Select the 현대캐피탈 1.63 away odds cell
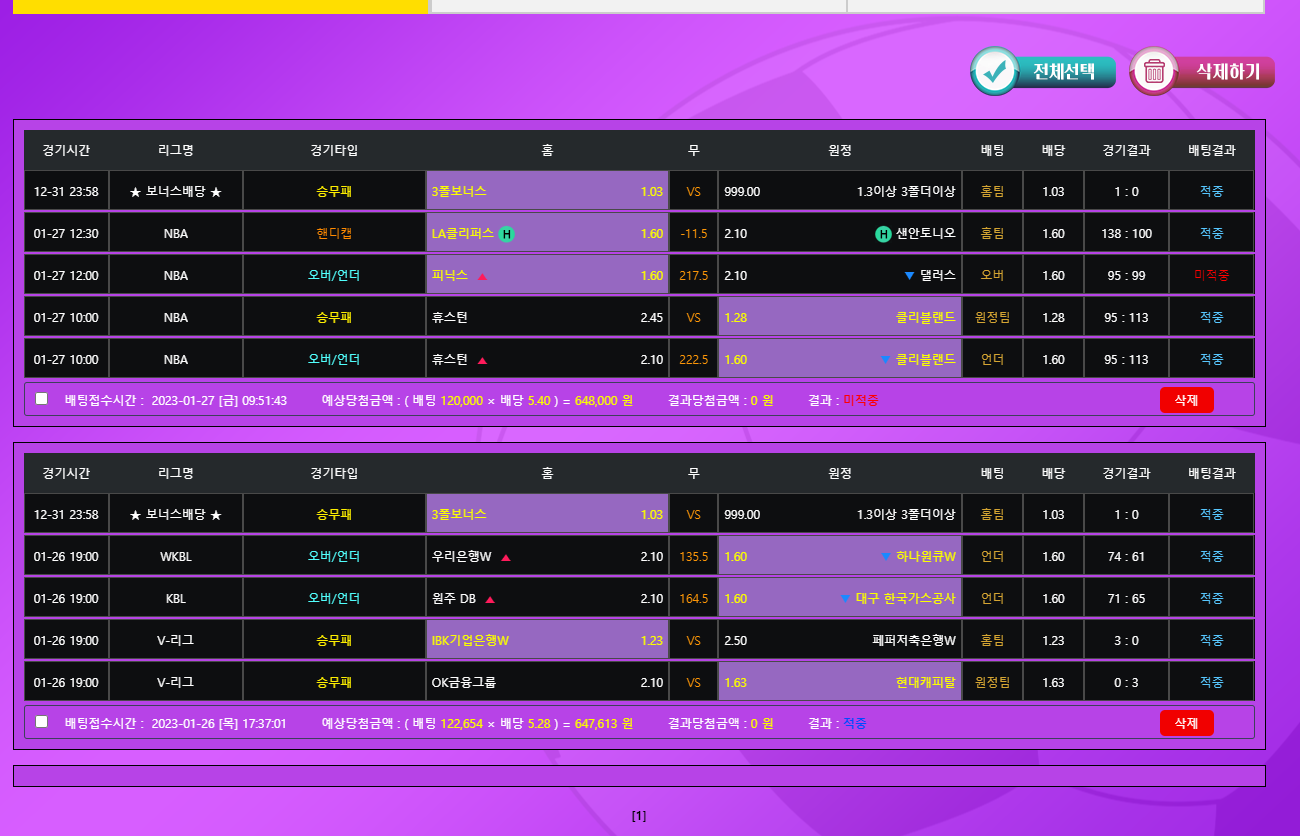Viewport: 1300px width, 836px height. pos(840,683)
